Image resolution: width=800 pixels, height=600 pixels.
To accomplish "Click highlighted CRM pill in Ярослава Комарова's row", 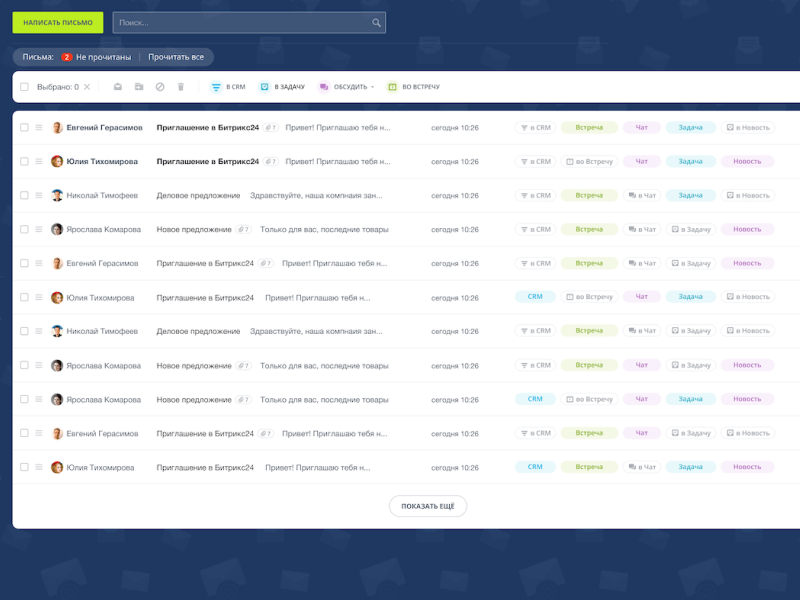I will click(x=535, y=399).
